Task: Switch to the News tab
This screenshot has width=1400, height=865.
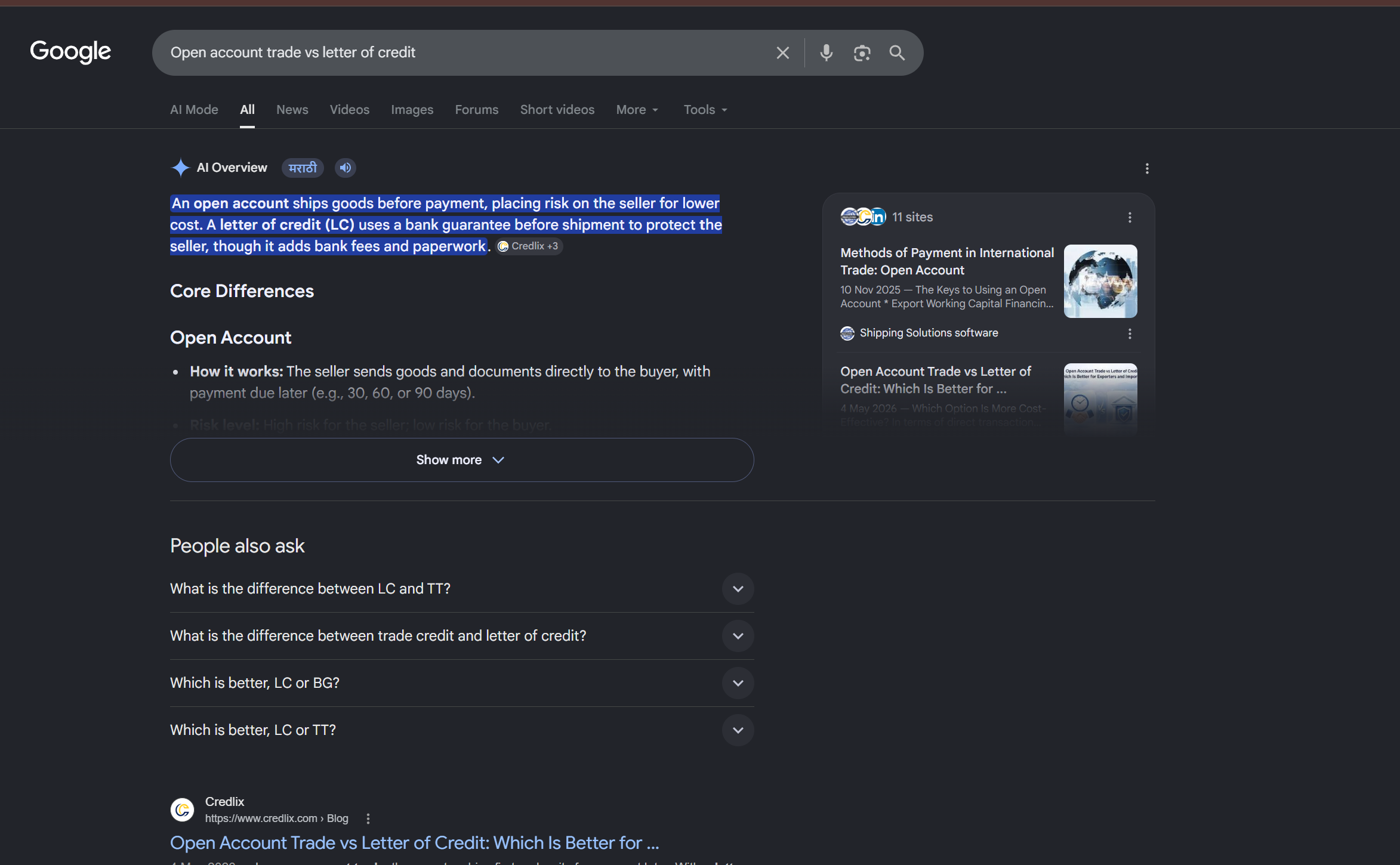Action: pos(292,110)
